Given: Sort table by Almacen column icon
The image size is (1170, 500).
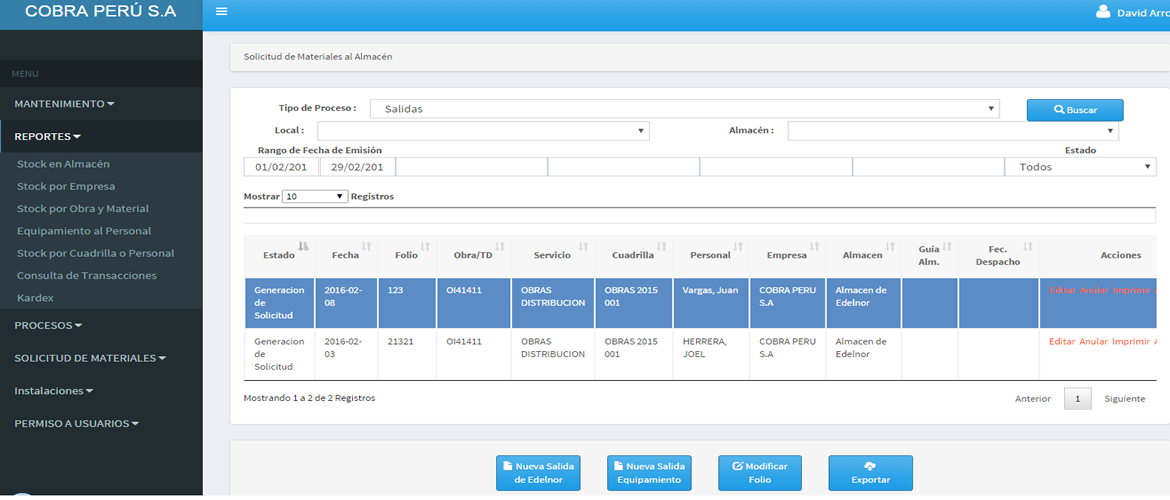Looking at the screenshot, I should pos(890,246).
